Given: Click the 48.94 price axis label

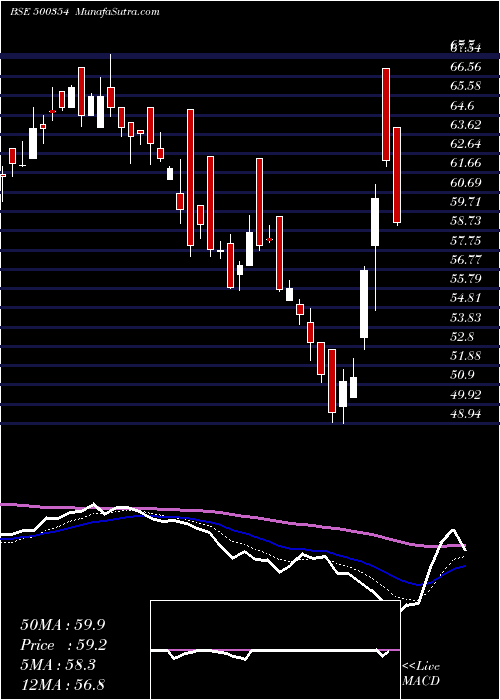Looking at the screenshot, I should coord(466,414).
